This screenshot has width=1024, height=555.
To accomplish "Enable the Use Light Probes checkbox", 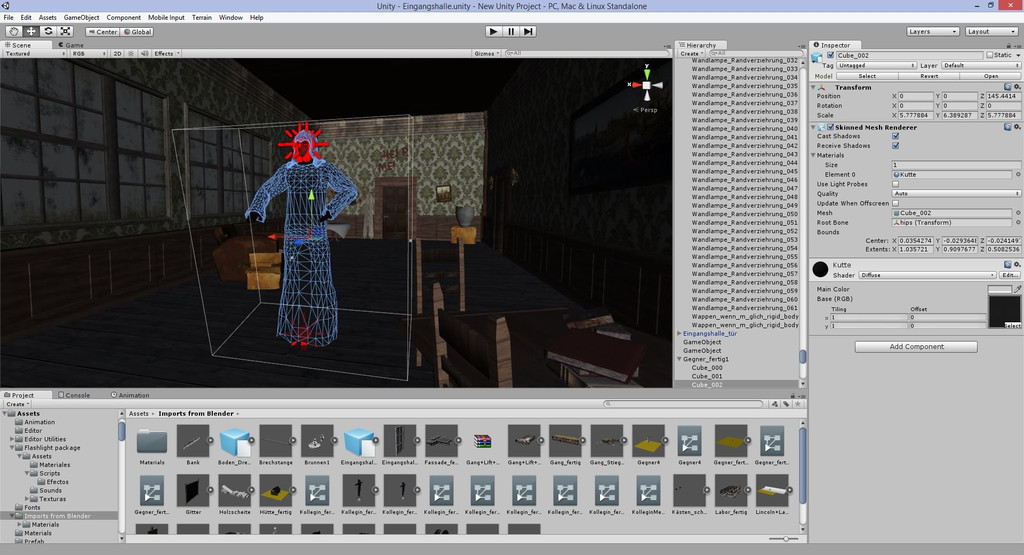I will click(x=895, y=184).
